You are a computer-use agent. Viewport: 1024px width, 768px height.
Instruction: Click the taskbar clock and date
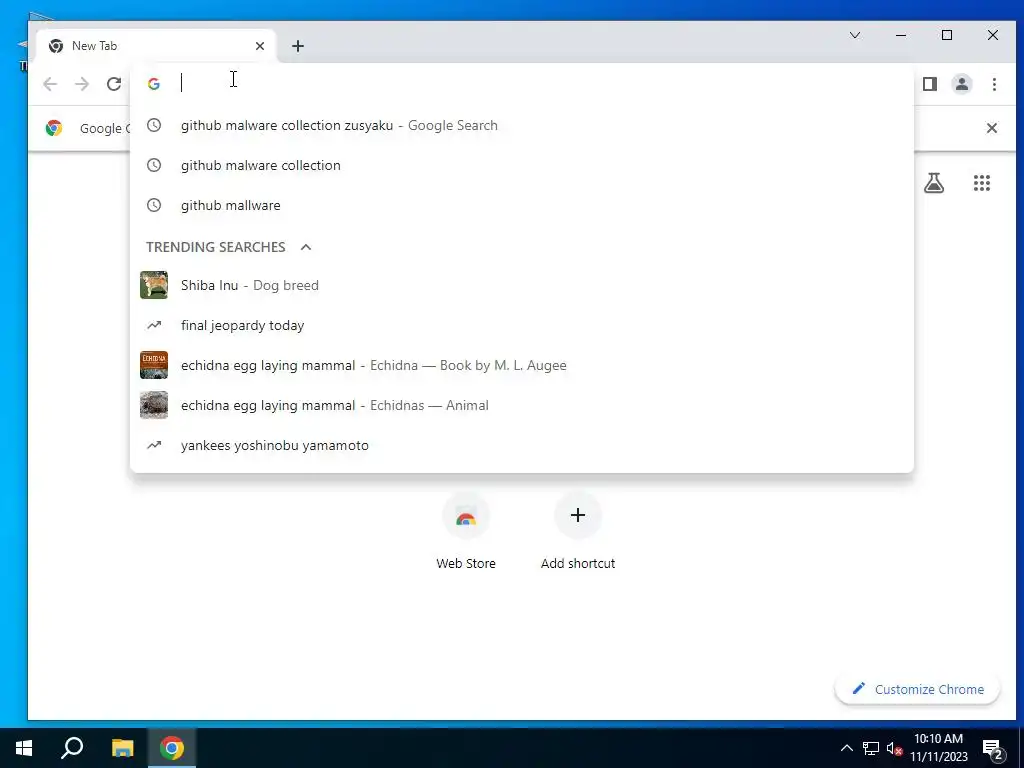tap(938, 748)
